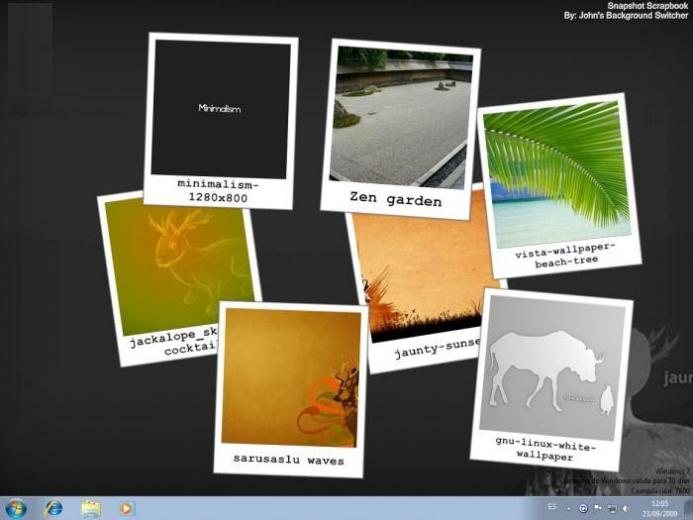
Task: Open the clock and date in taskbar
Action: click(660, 509)
